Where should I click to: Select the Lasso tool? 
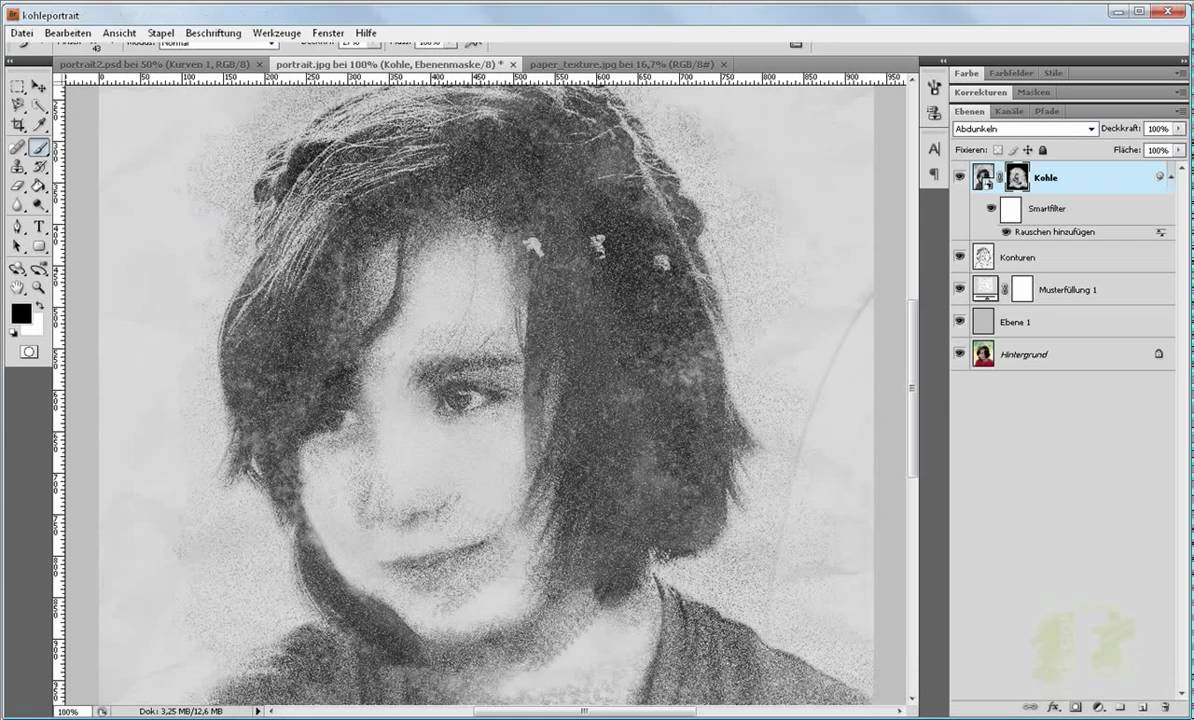pos(18,106)
